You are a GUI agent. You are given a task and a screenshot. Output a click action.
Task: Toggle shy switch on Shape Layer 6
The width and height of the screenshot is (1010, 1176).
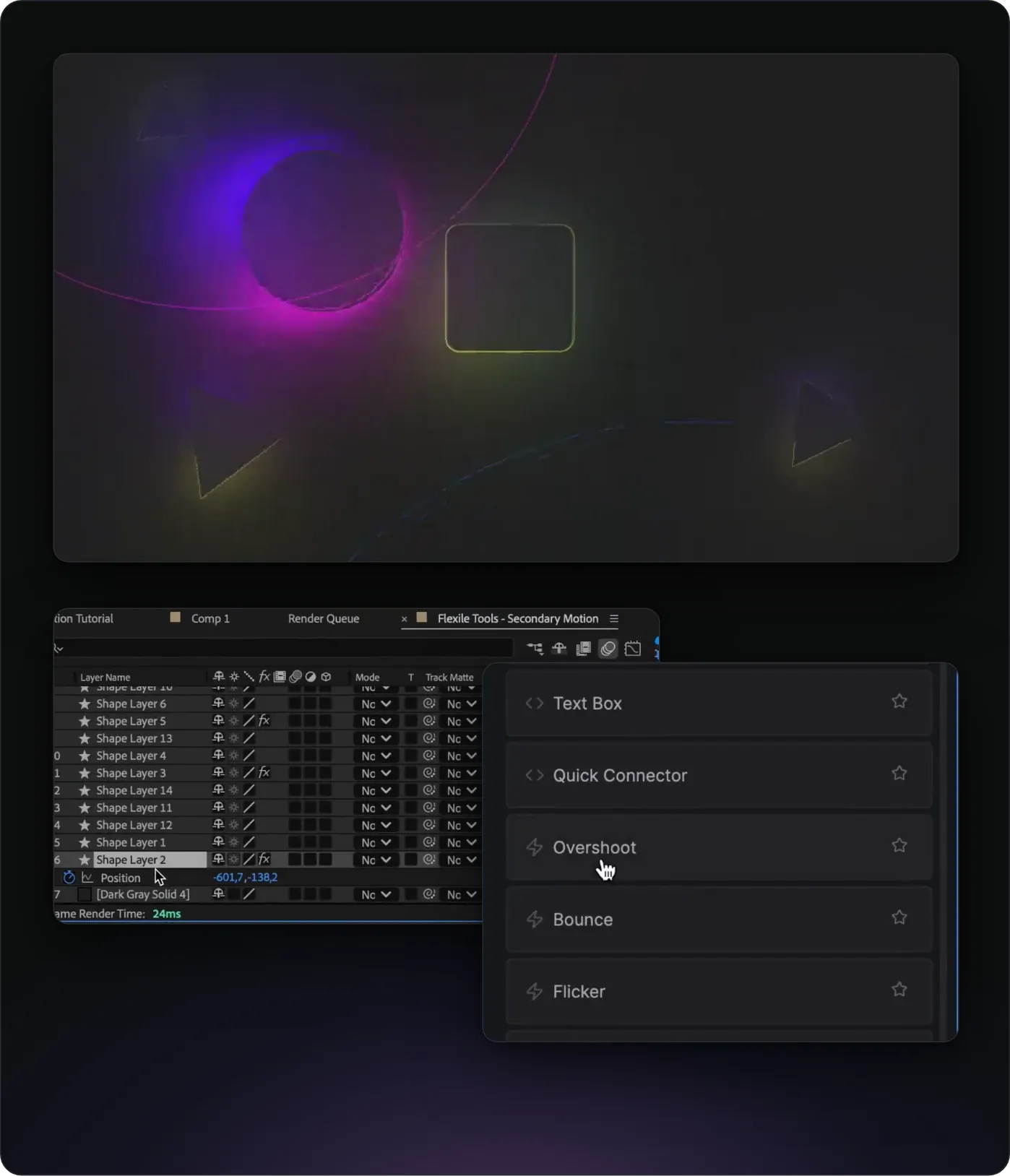[218, 704]
